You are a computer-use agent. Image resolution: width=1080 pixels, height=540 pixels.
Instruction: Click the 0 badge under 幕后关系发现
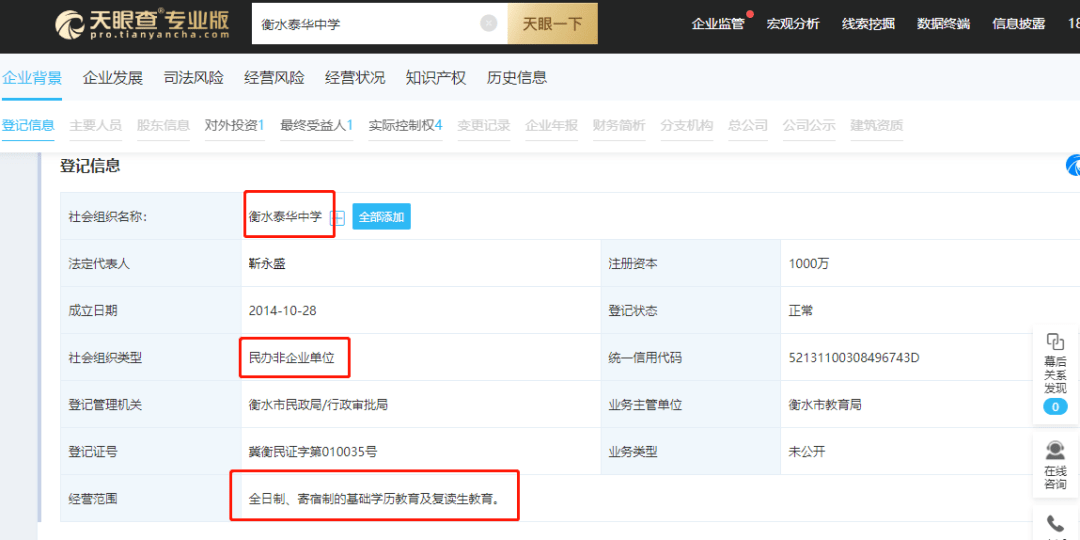1055,407
